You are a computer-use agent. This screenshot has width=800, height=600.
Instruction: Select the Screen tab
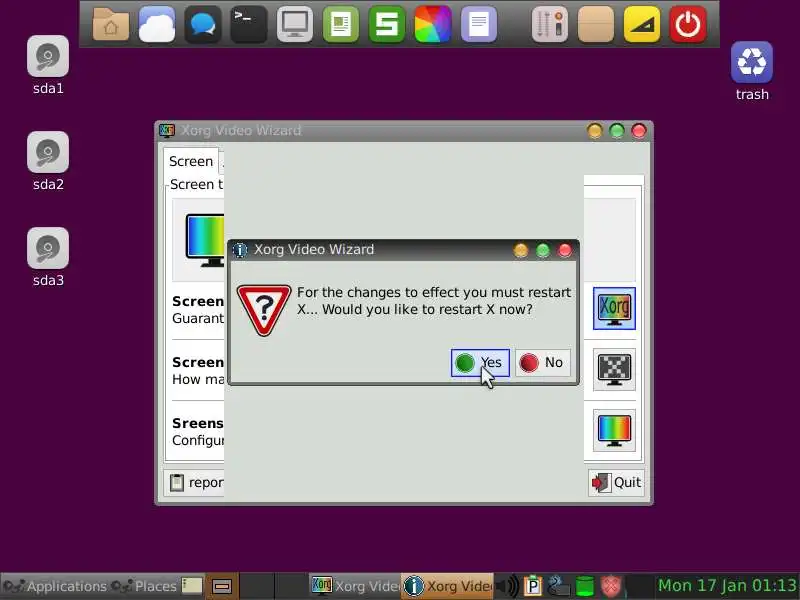pos(191,161)
